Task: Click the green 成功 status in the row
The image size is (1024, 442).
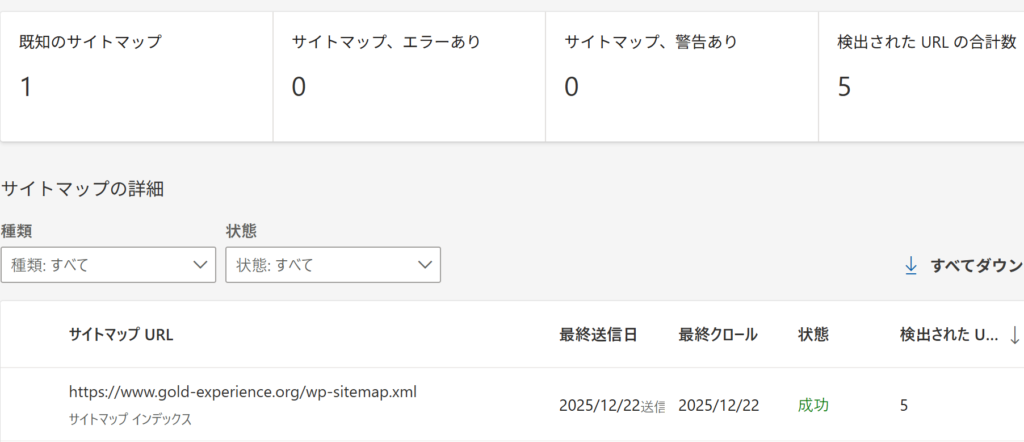Action: (x=813, y=405)
